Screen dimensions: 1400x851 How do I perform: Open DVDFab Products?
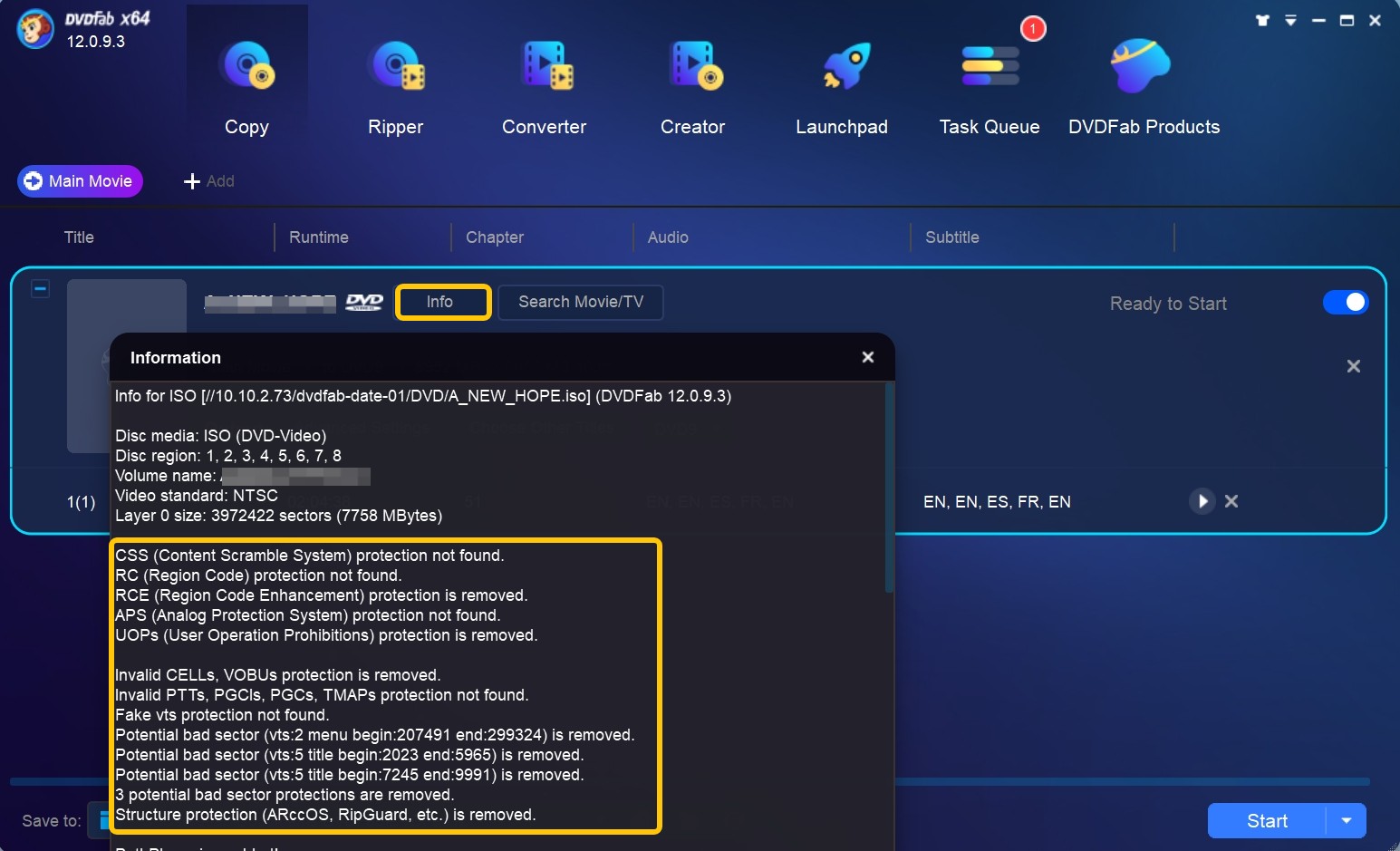click(x=1144, y=88)
